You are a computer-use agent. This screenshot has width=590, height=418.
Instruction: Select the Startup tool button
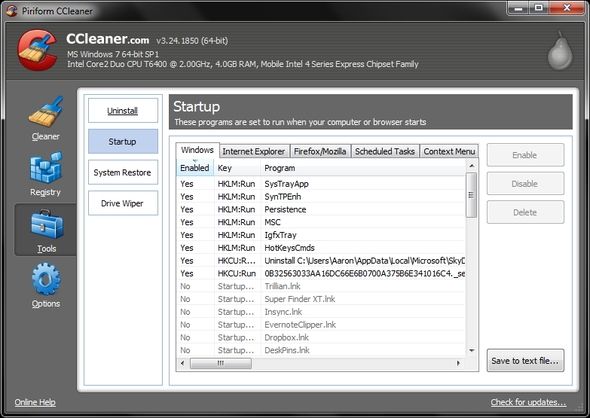coord(123,141)
